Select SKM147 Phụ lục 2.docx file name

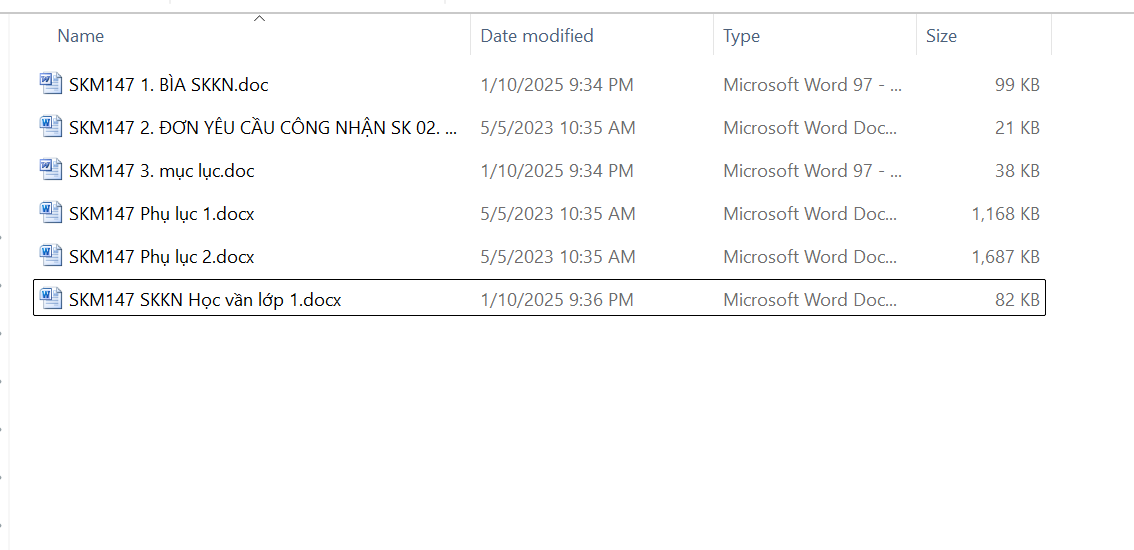click(x=162, y=256)
